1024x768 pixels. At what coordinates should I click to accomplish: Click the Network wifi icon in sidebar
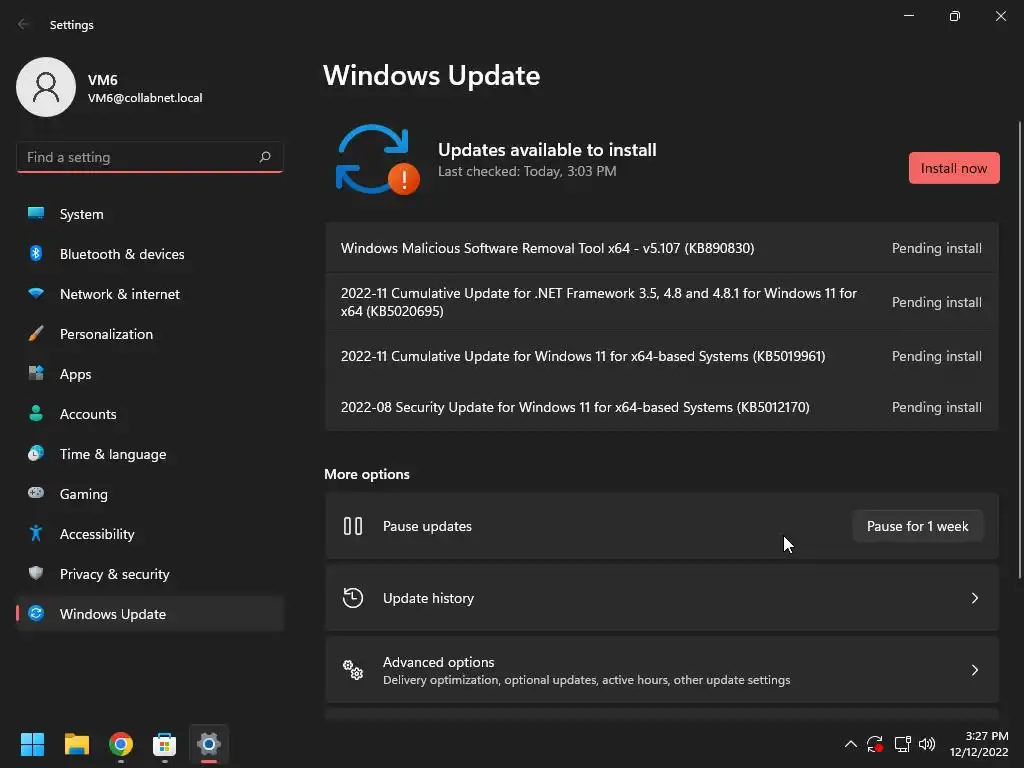pyautogui.click(x=36, y=293)
